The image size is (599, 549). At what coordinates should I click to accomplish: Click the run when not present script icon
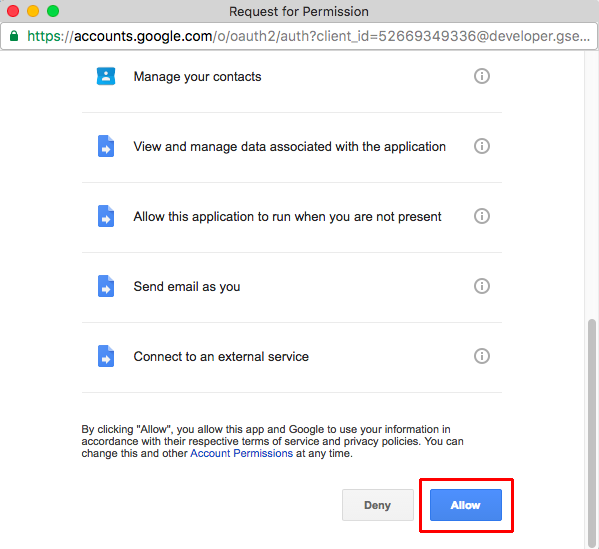pyautogui.click(x=106, y=216)
